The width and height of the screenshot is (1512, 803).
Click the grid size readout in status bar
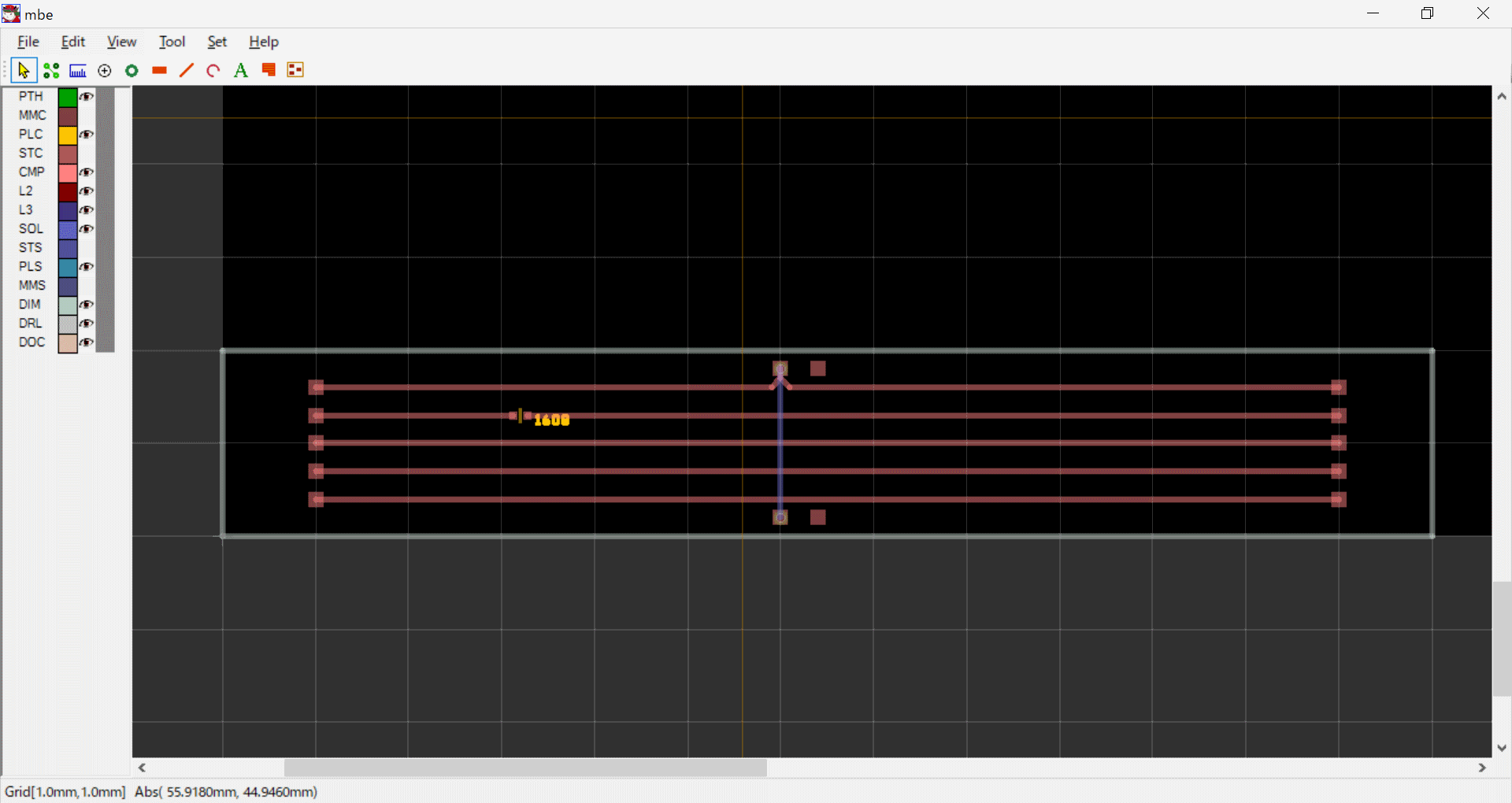pos(65,792)
